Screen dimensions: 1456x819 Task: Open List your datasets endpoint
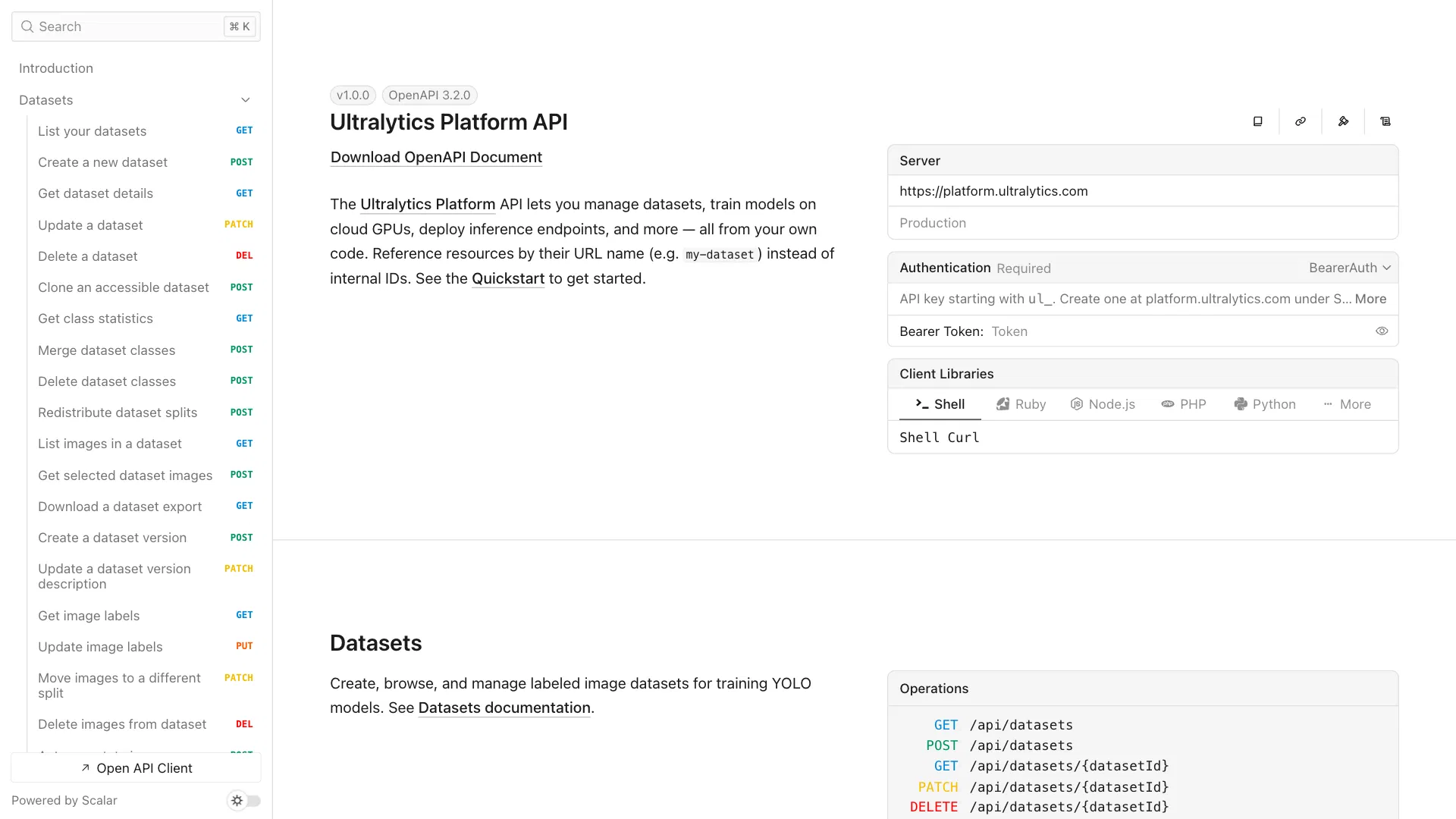(146, 131)
